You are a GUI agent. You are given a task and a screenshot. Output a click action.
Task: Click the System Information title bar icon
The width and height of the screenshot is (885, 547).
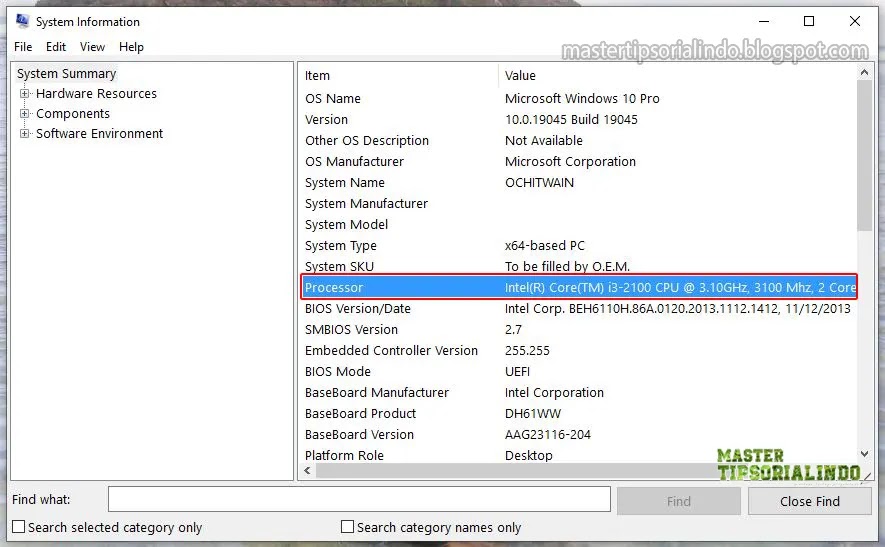23,21
